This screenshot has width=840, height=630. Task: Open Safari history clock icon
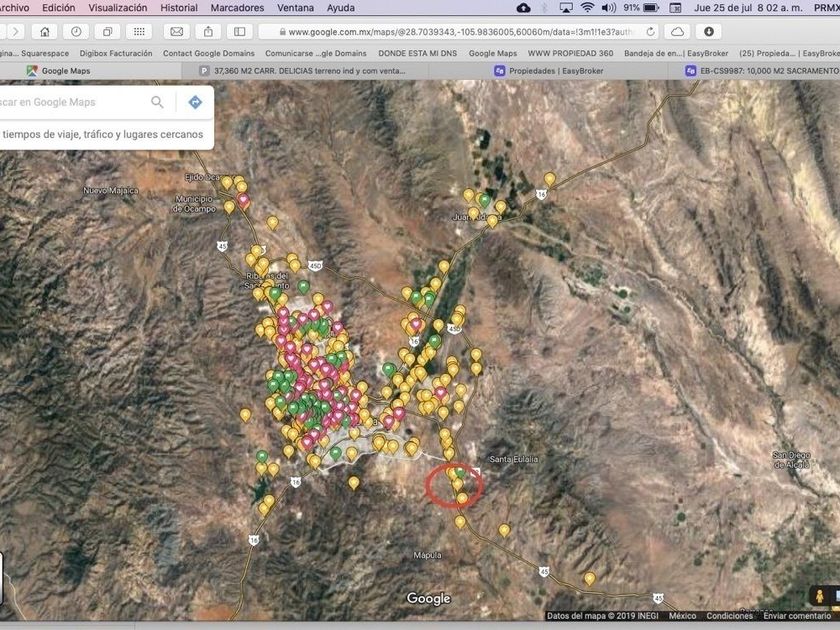(x=78, y=32)
